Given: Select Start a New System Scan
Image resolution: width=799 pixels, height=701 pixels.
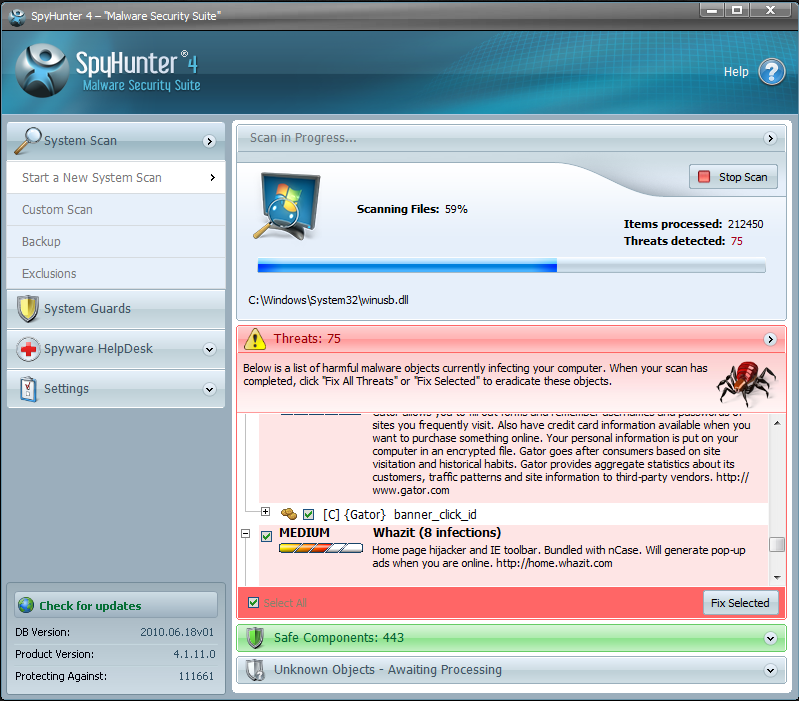Looking at the screenshot, I should tap(116, 177).
